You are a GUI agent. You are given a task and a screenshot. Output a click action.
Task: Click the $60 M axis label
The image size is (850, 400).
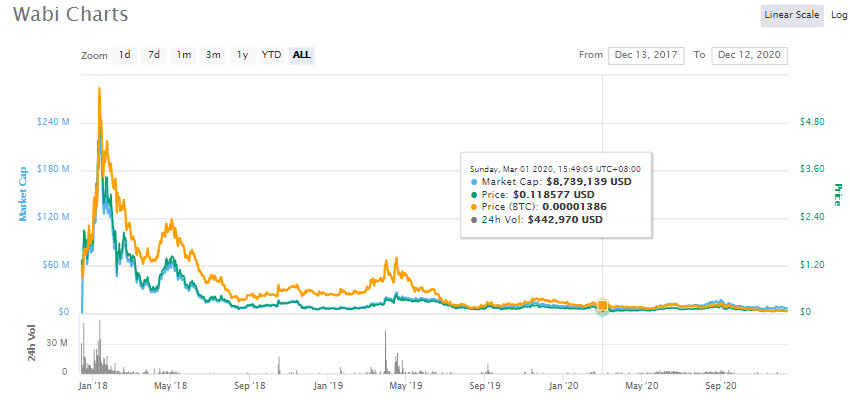[56, 265]
